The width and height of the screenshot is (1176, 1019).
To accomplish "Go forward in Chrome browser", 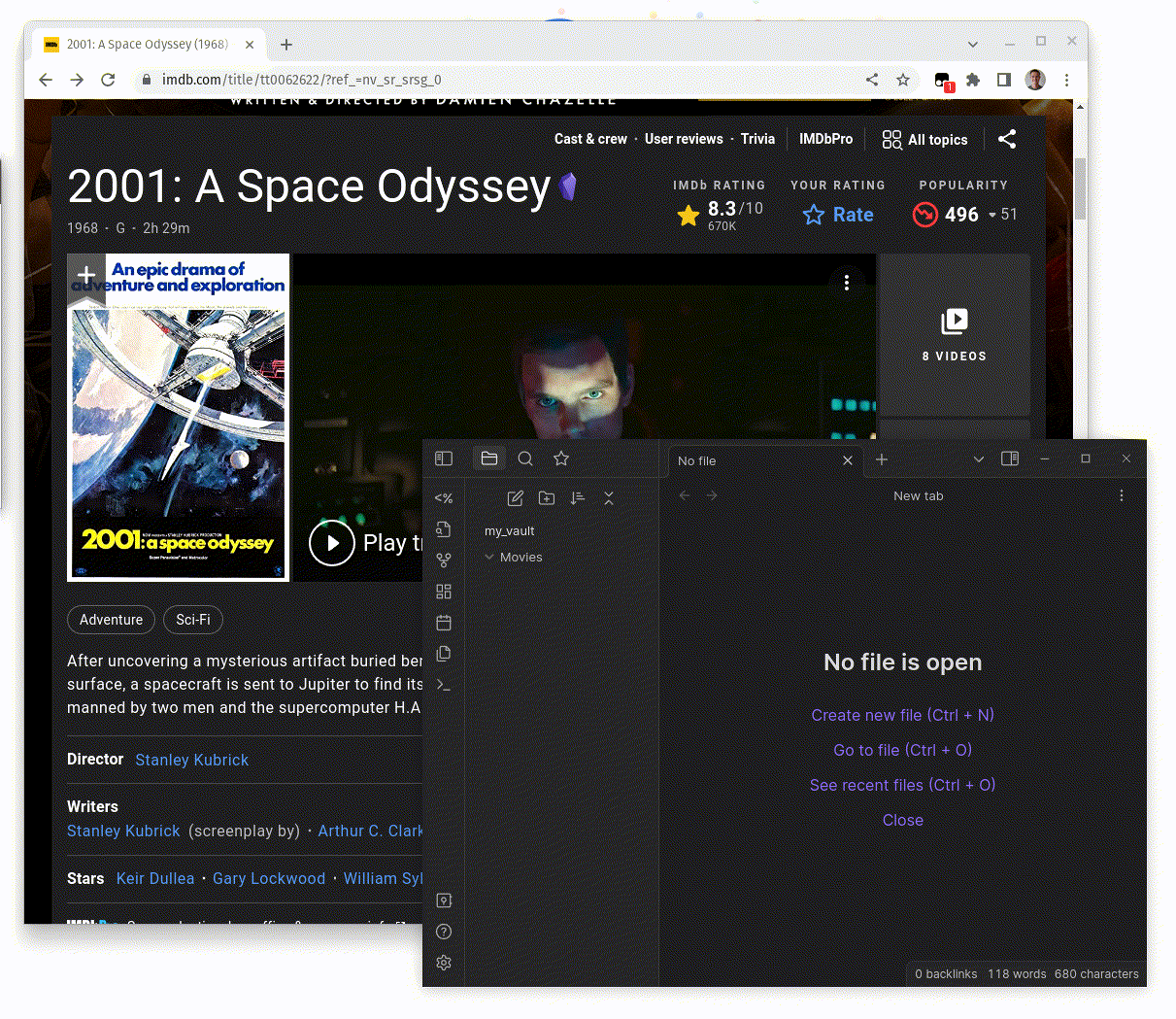I will [x=77, y=80].
